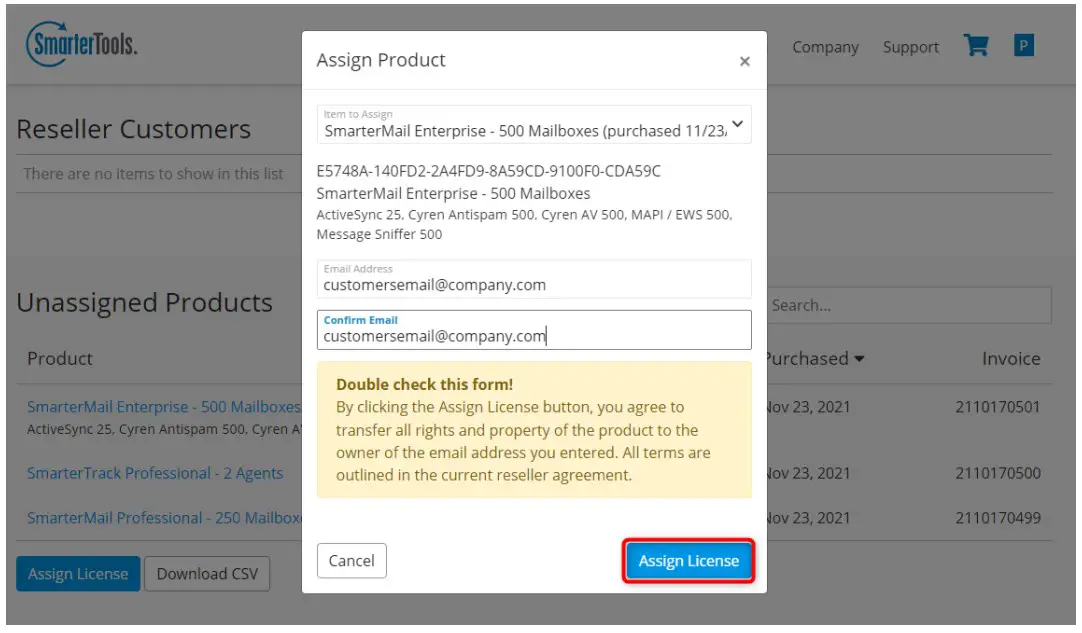1082x633 pixels.
Task: Click the Download CSV button
Action: pyautogui.click(x=207, y=574)
